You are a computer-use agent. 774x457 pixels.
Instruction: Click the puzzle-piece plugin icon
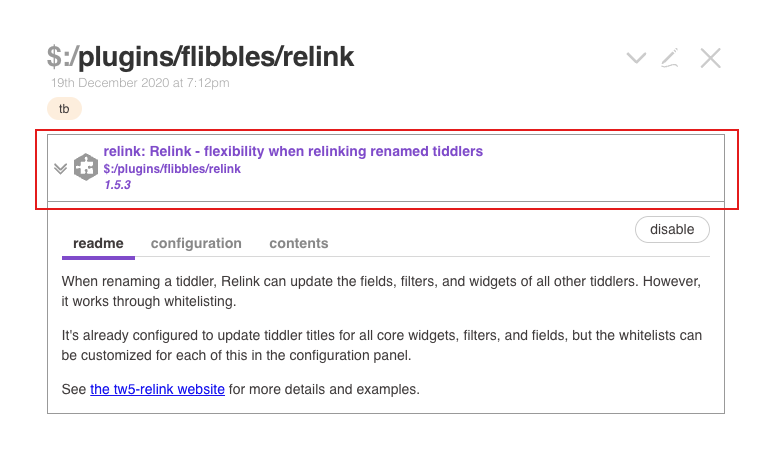point(86,167)
